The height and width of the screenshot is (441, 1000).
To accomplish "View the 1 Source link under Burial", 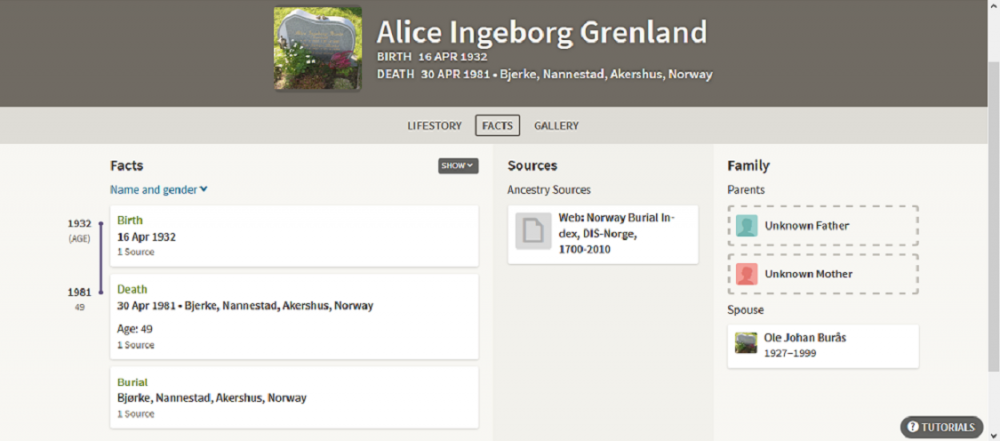I will pyautogui.click(x=135, y=414).
